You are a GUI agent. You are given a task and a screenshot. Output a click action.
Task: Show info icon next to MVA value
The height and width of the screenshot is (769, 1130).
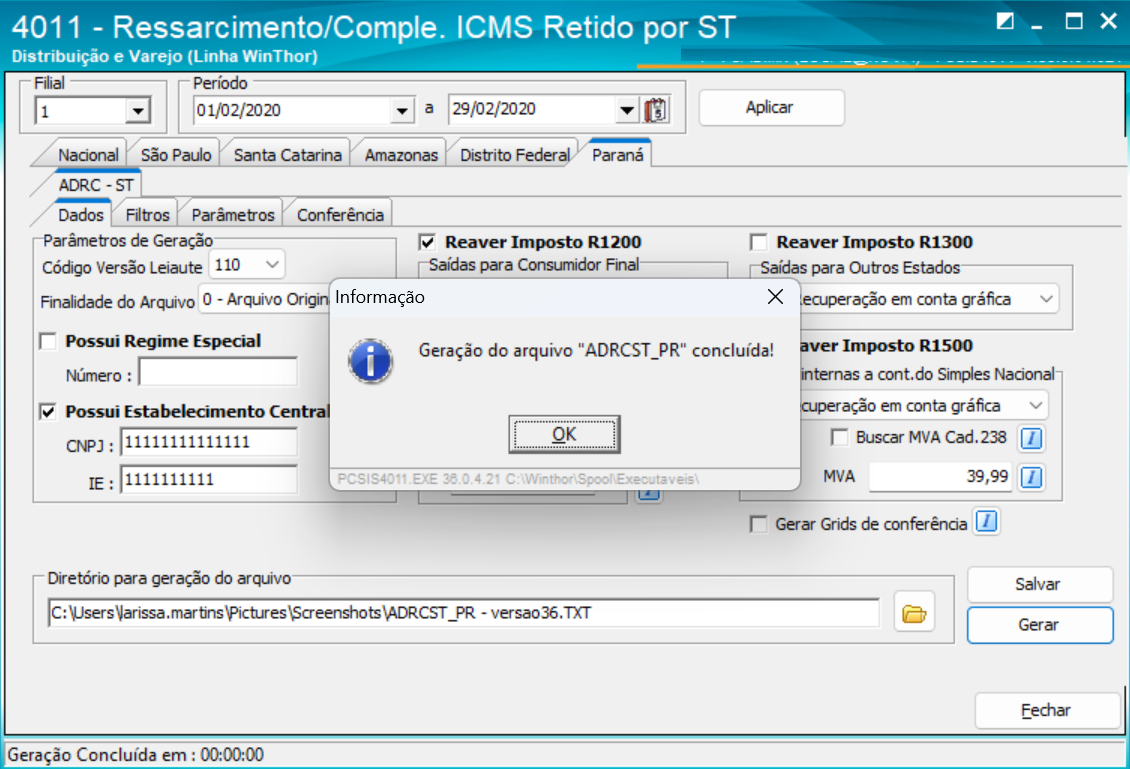pos(1031,476)
